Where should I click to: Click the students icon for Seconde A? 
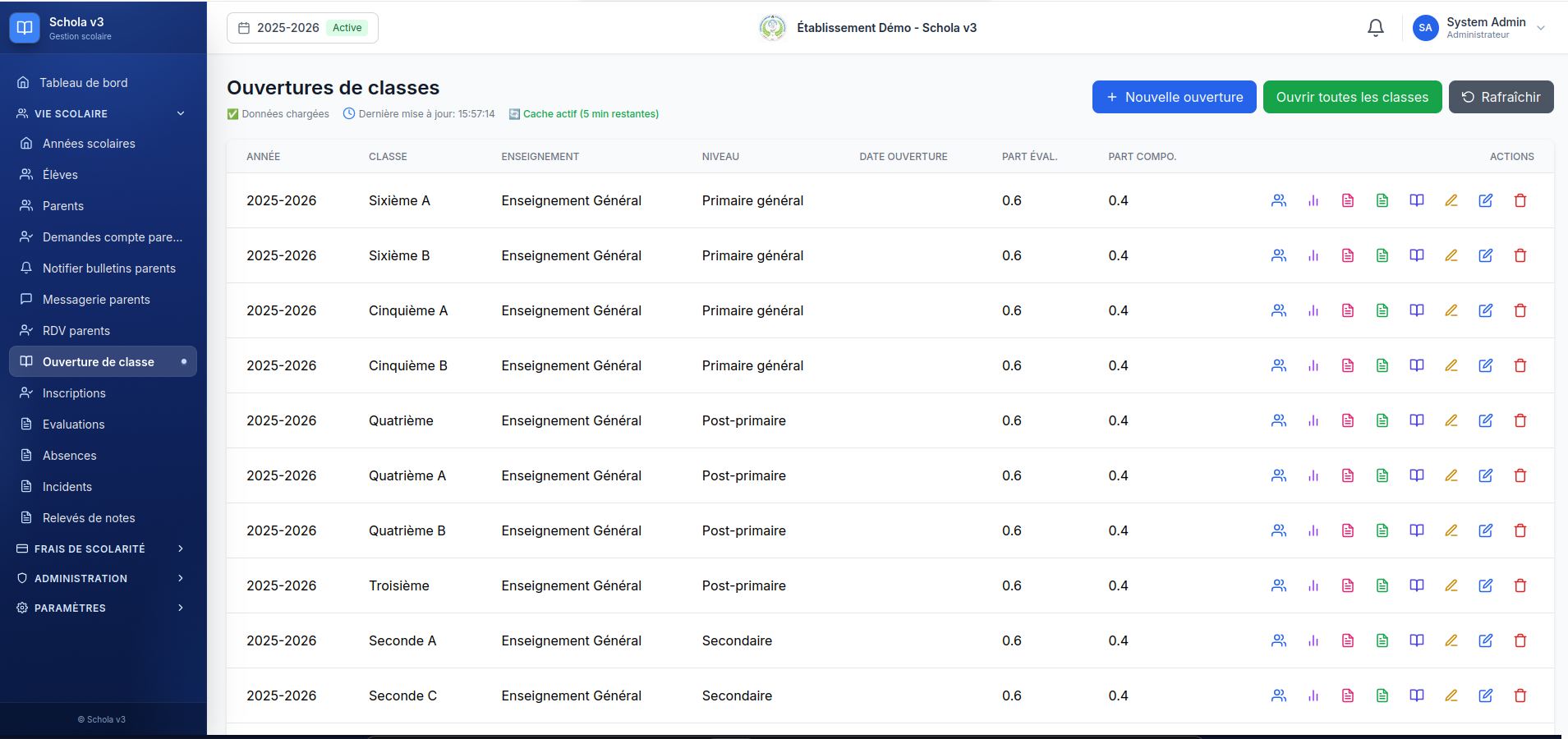tap(1279, 640)
